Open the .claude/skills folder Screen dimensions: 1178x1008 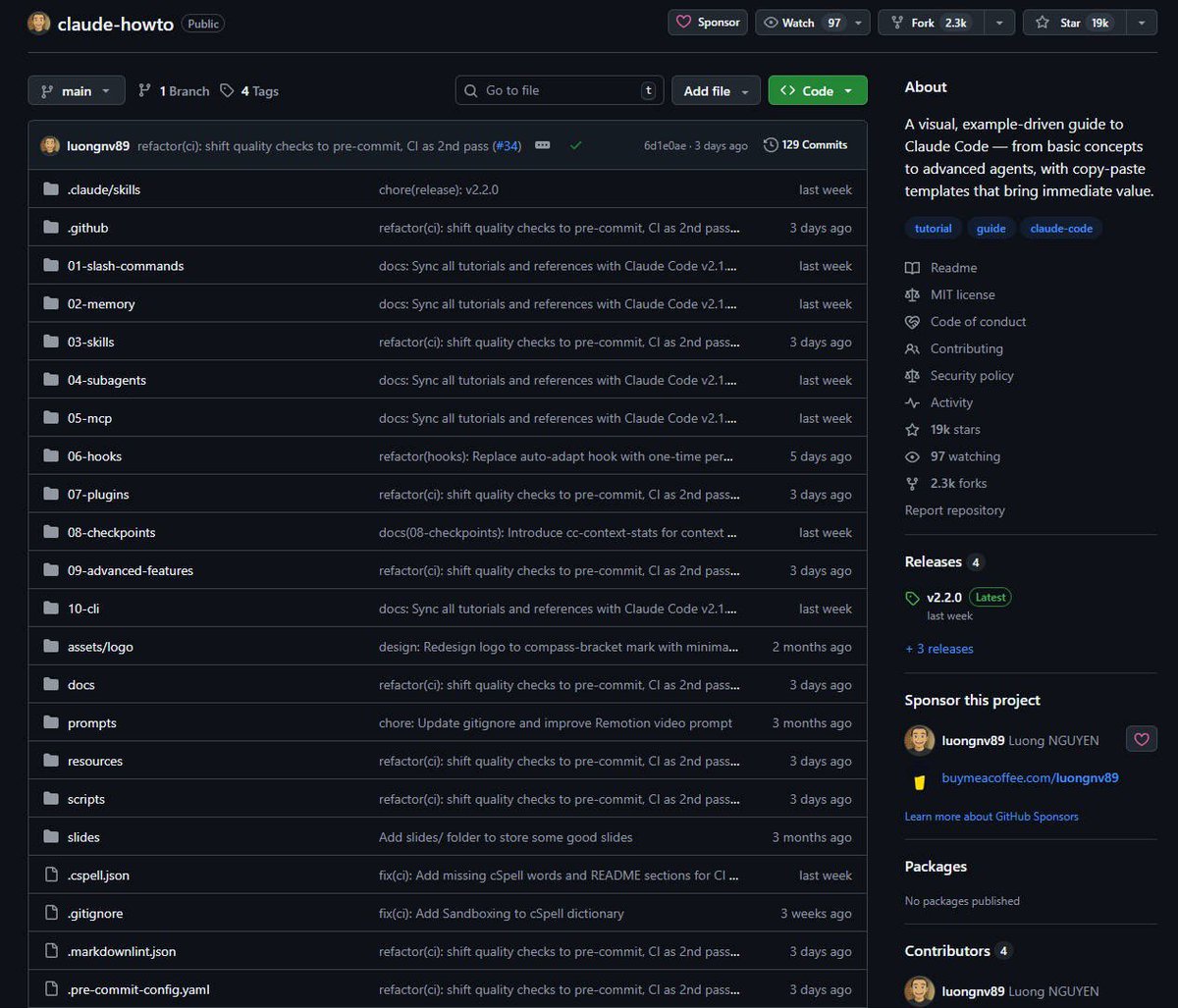pos(104,189)
